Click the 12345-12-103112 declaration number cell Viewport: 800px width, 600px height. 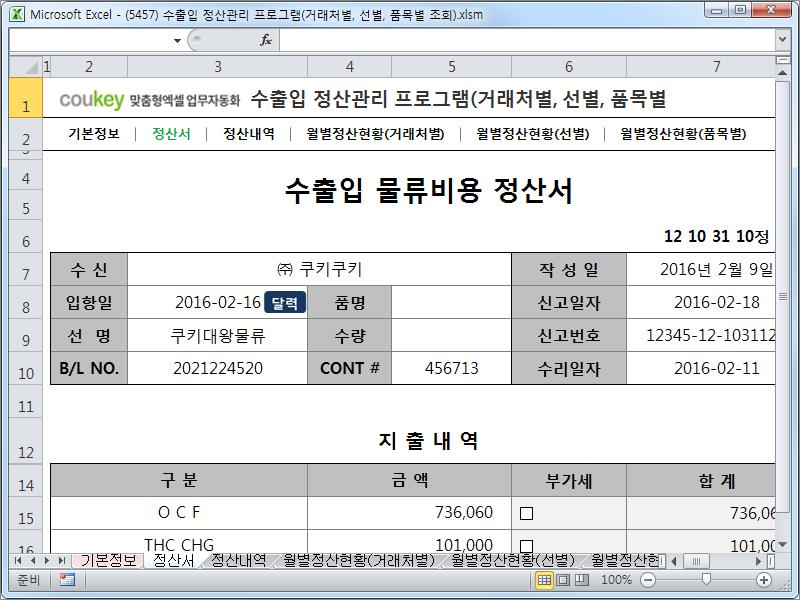[701, 336]
